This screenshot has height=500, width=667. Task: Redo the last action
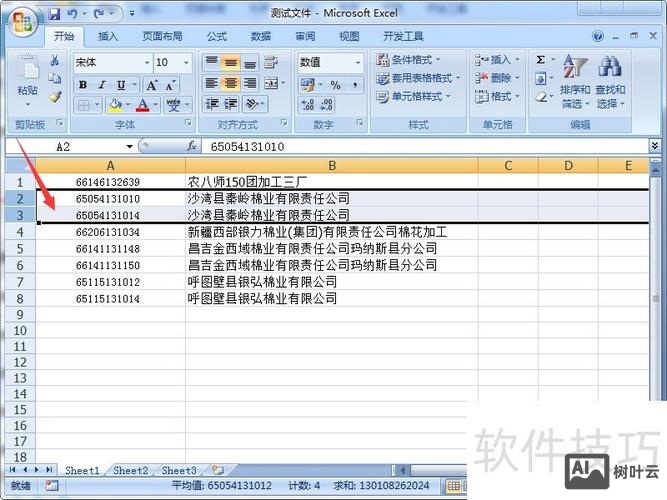(x=99, y=14)
